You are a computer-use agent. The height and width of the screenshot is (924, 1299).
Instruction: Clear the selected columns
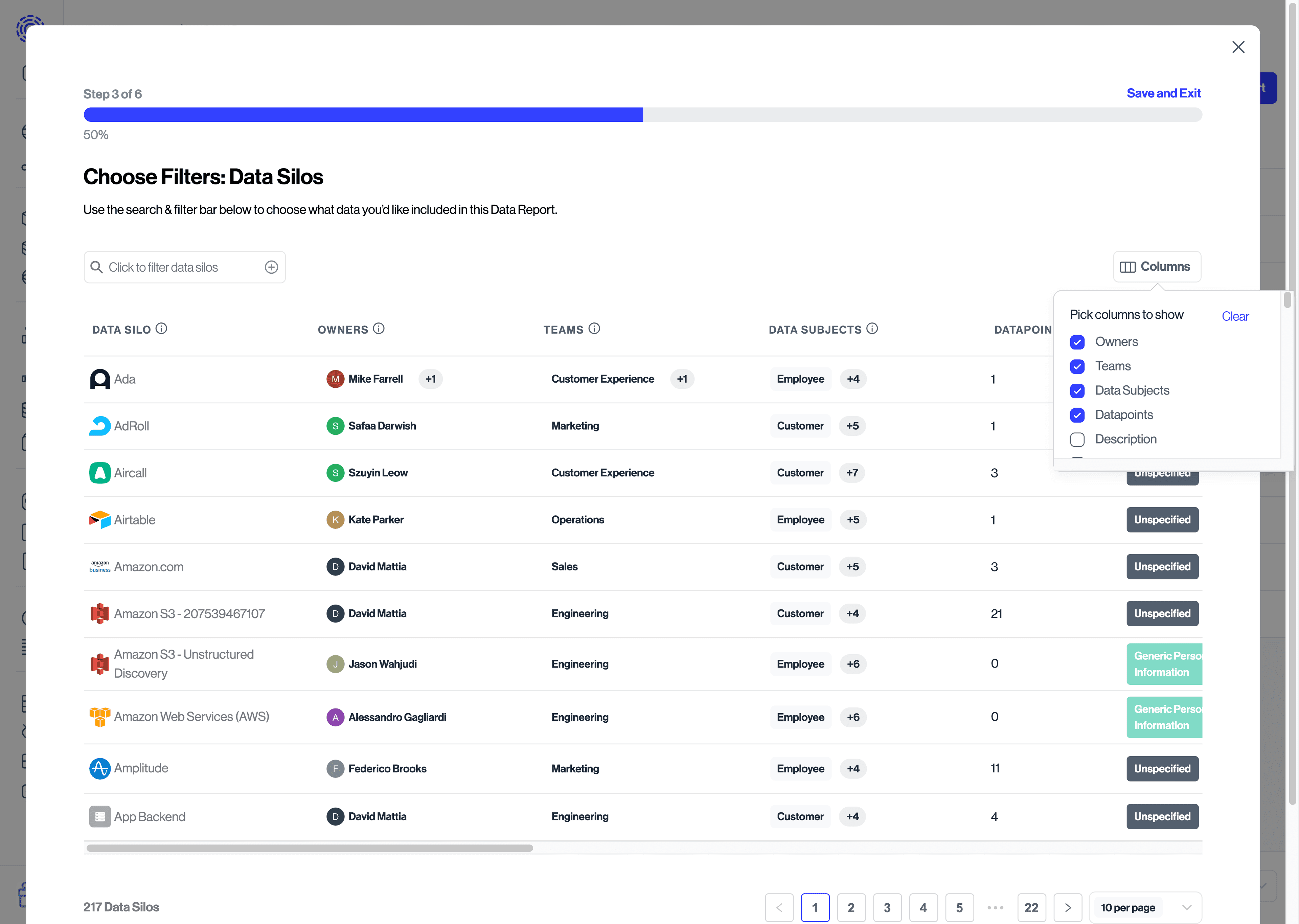[1235, 316]
